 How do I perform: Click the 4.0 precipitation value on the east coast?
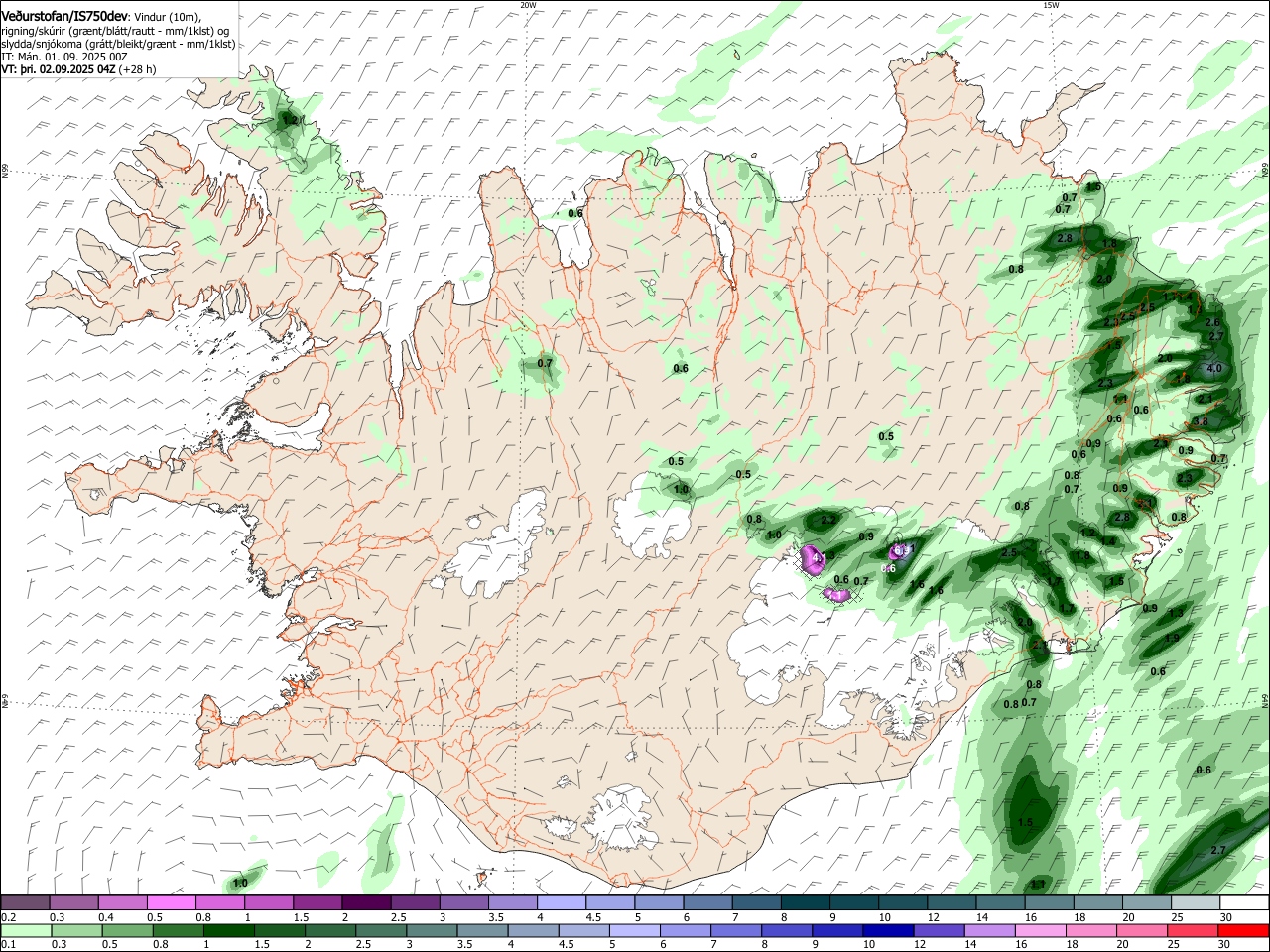(1214, 368)
